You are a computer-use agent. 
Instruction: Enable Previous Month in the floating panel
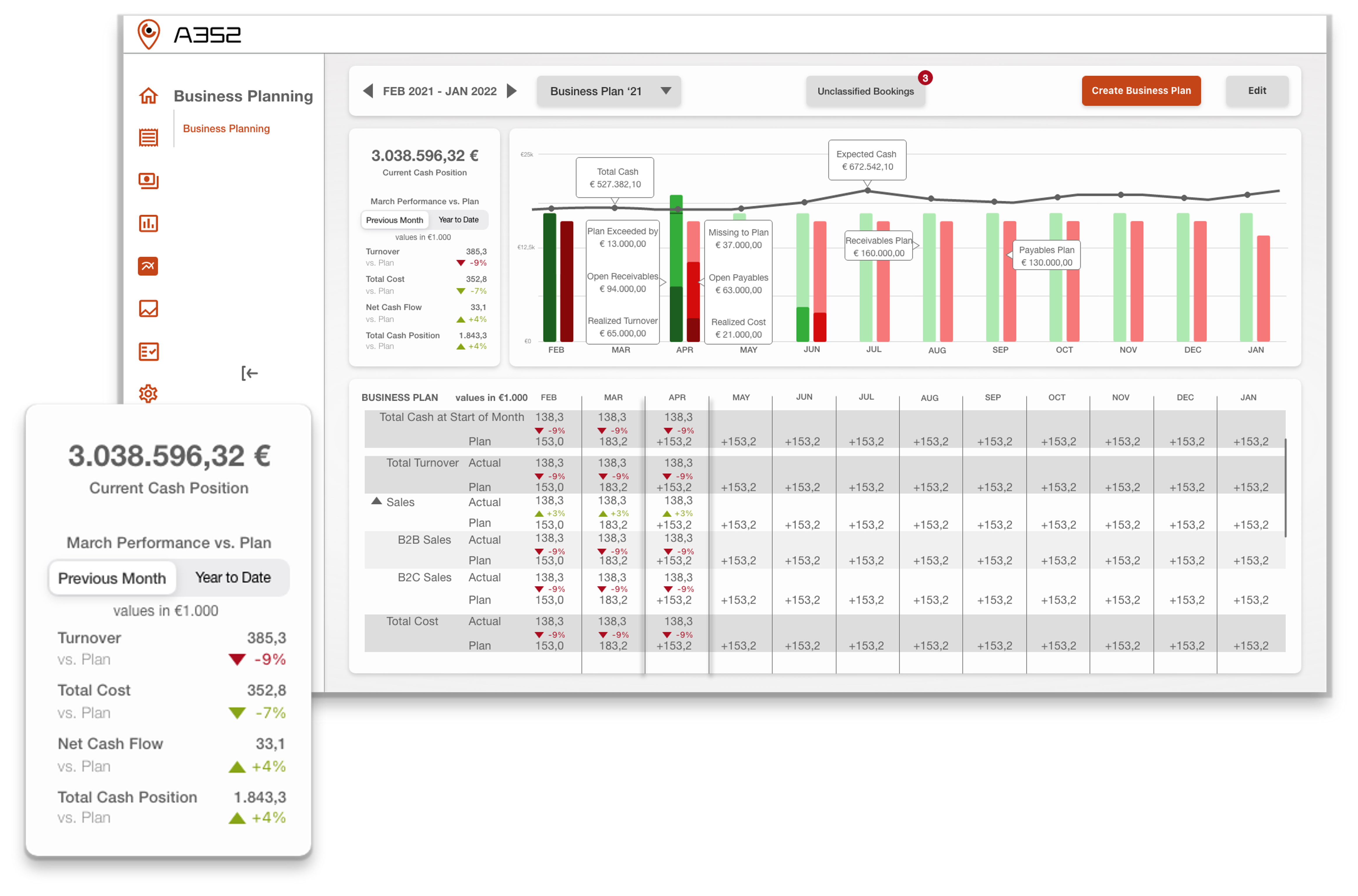click(x=112, y=578)
